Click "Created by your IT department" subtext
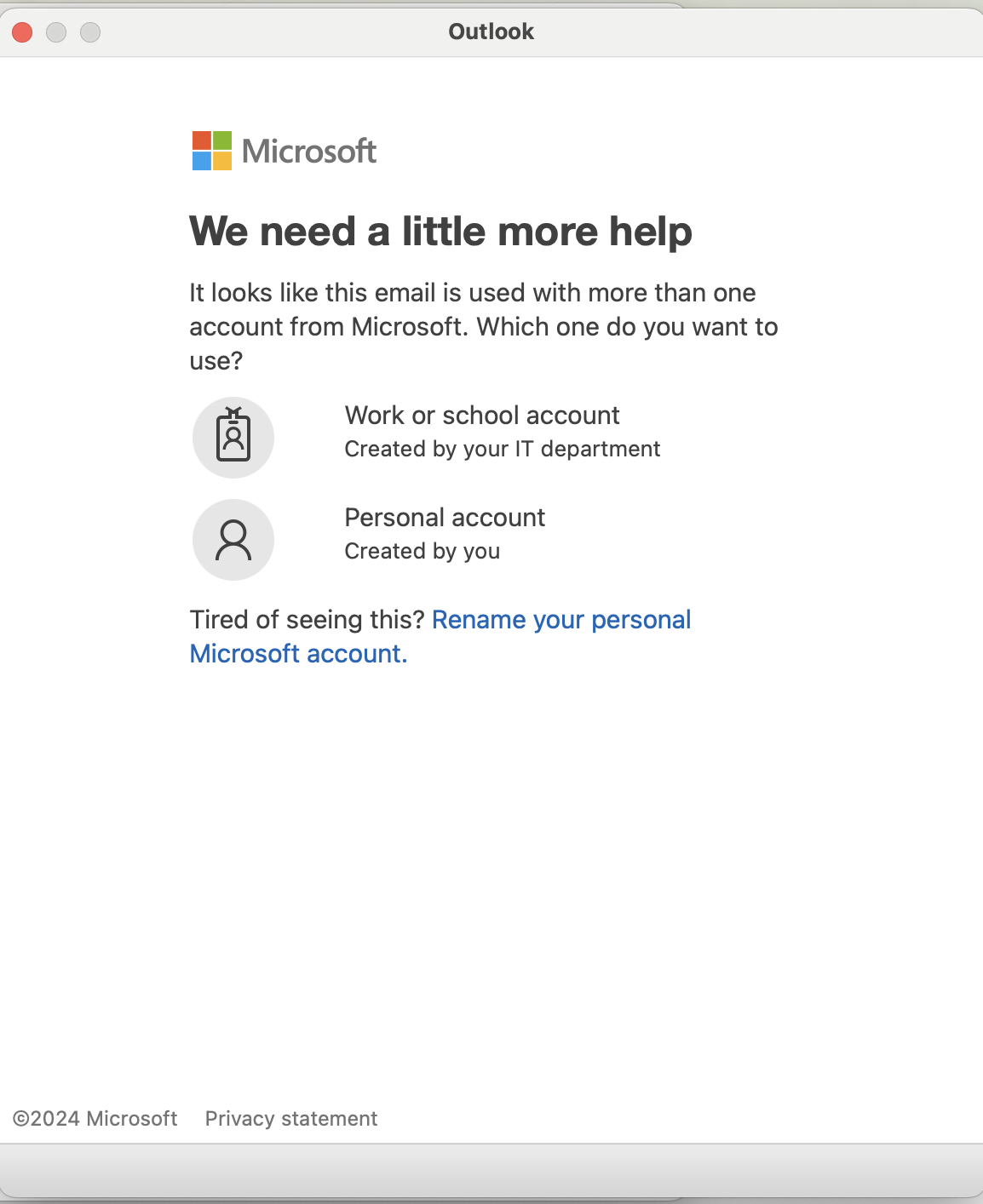Viewport: 983px width, 1204px height. pos(502,449)
